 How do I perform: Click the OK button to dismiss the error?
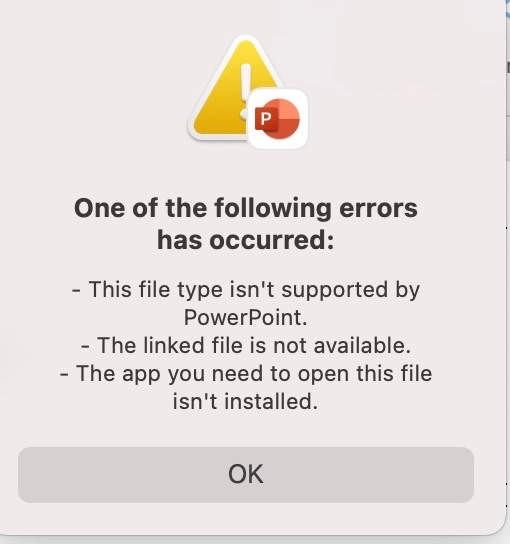(246, 475)
